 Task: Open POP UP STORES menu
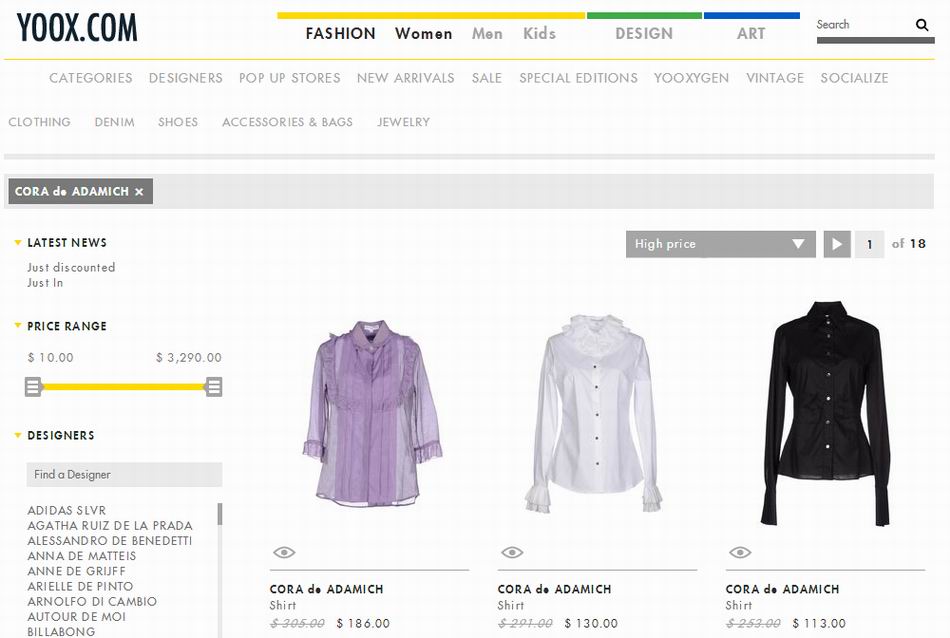290,78
